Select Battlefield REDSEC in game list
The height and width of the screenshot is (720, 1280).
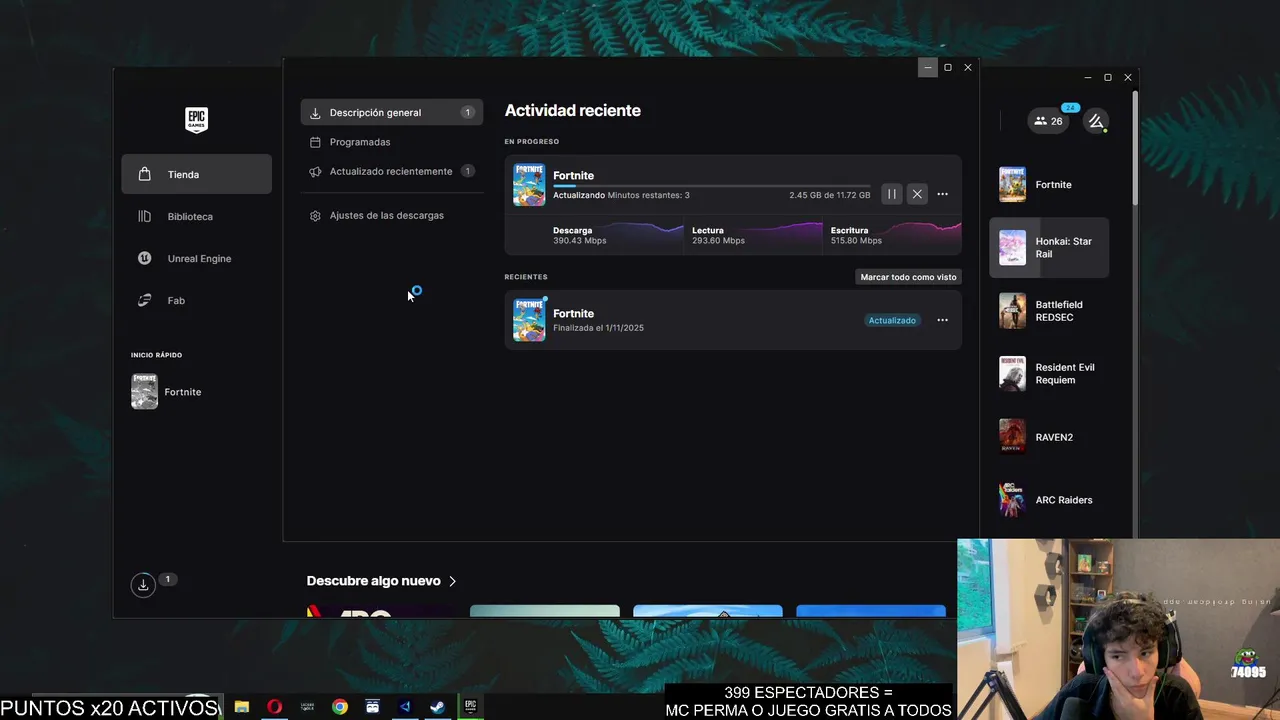[x=1049, y=311]
